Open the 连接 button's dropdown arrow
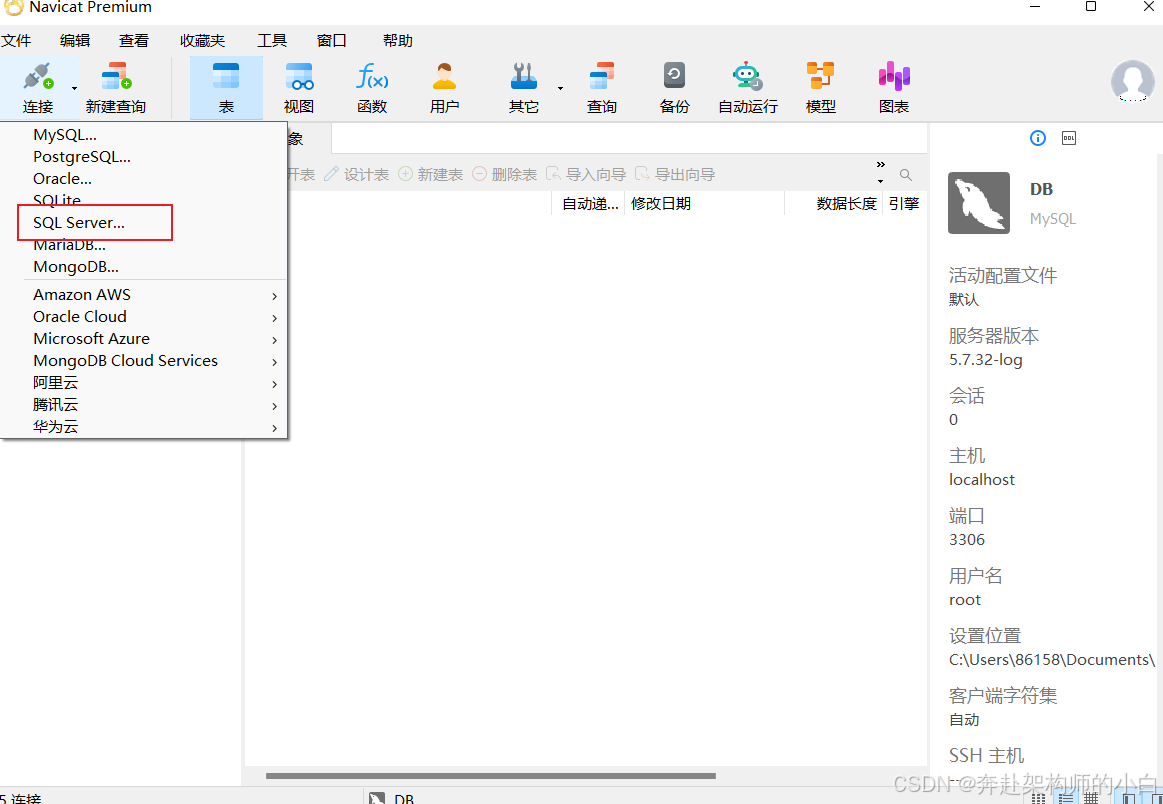The height and width of the screenshot is (804, 1163). [x=74, y=88]
